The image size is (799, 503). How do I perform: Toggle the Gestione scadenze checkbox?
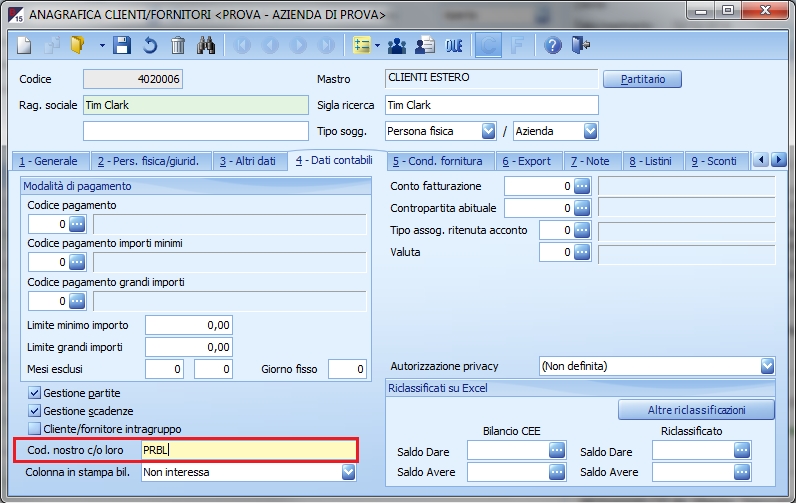point(34,411)
